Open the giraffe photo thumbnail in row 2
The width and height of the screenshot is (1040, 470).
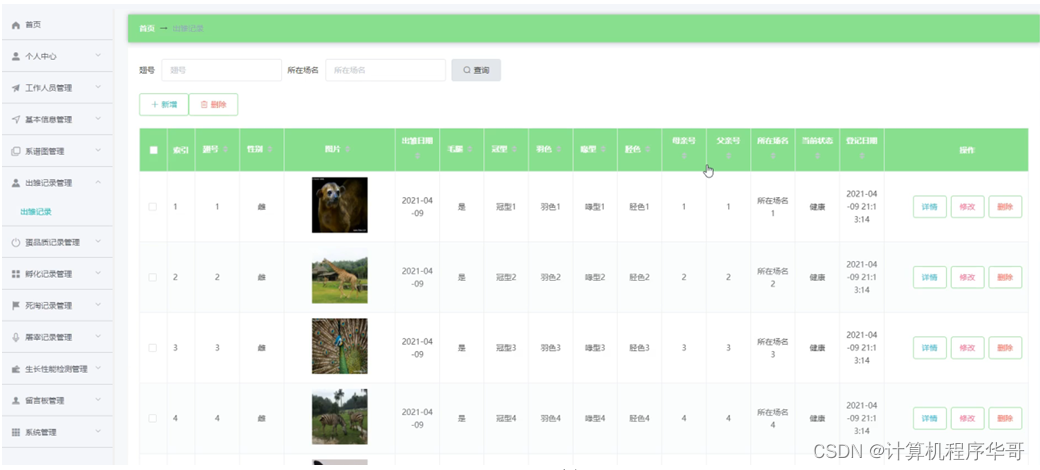click(x=340, y=276)
